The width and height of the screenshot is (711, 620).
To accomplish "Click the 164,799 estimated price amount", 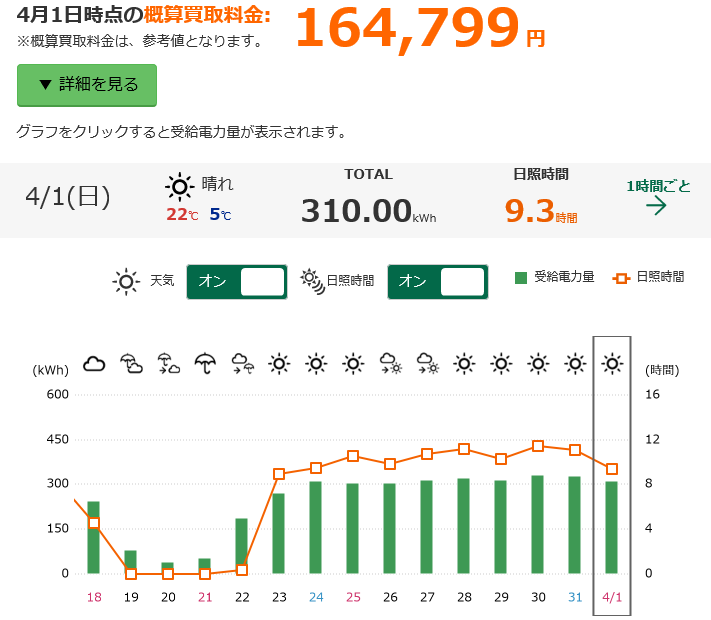I will (x=407, y=28).
